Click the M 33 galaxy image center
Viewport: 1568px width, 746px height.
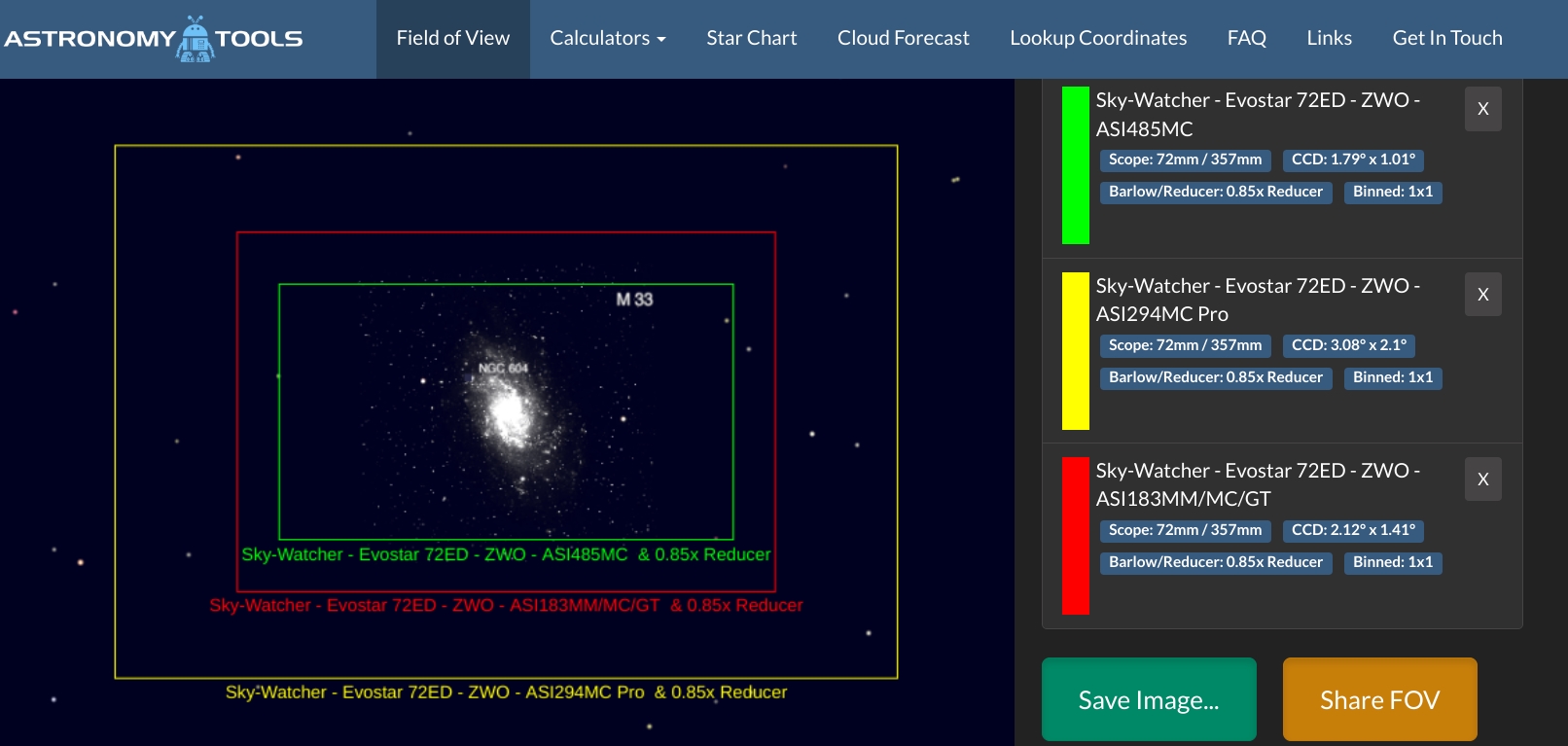click(x=509, y=413)
